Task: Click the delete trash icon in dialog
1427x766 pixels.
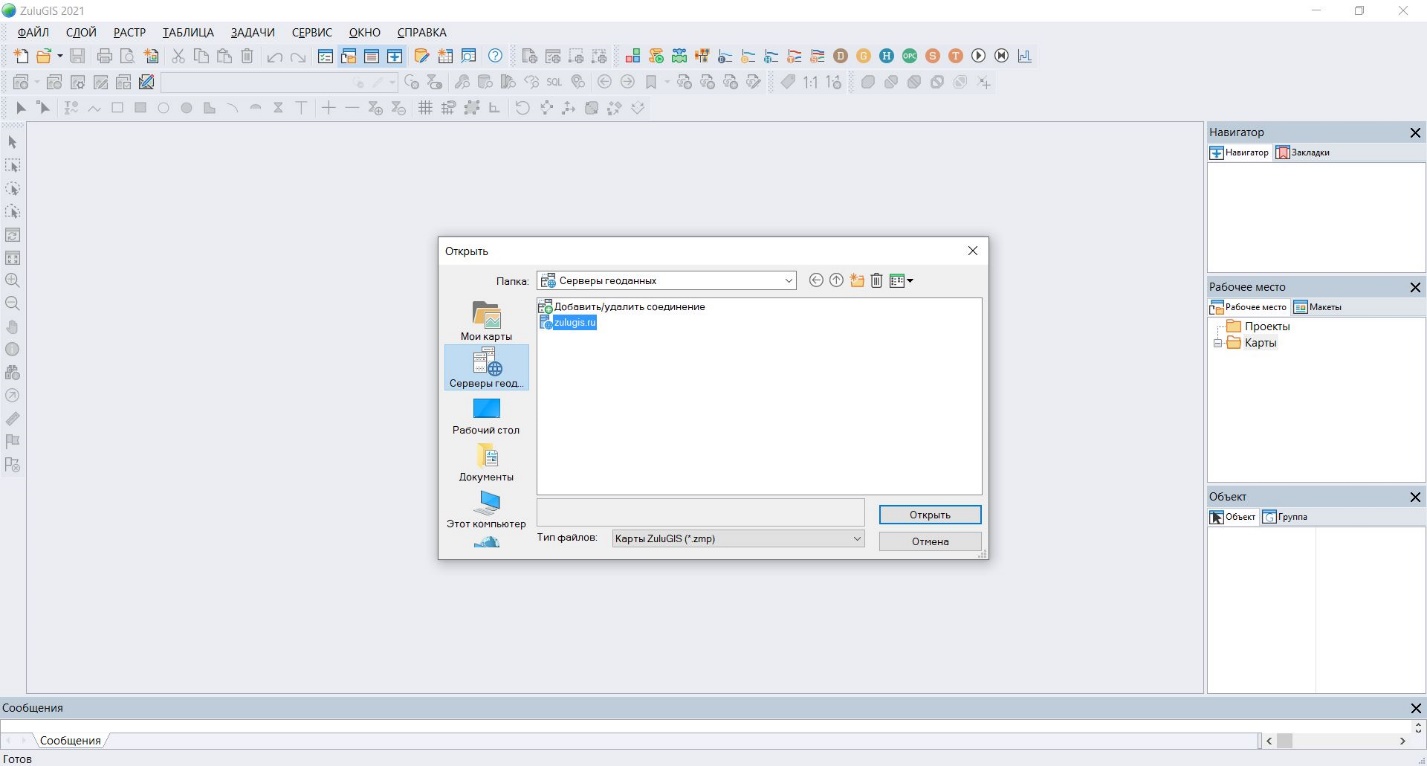Action: [877, 281]
